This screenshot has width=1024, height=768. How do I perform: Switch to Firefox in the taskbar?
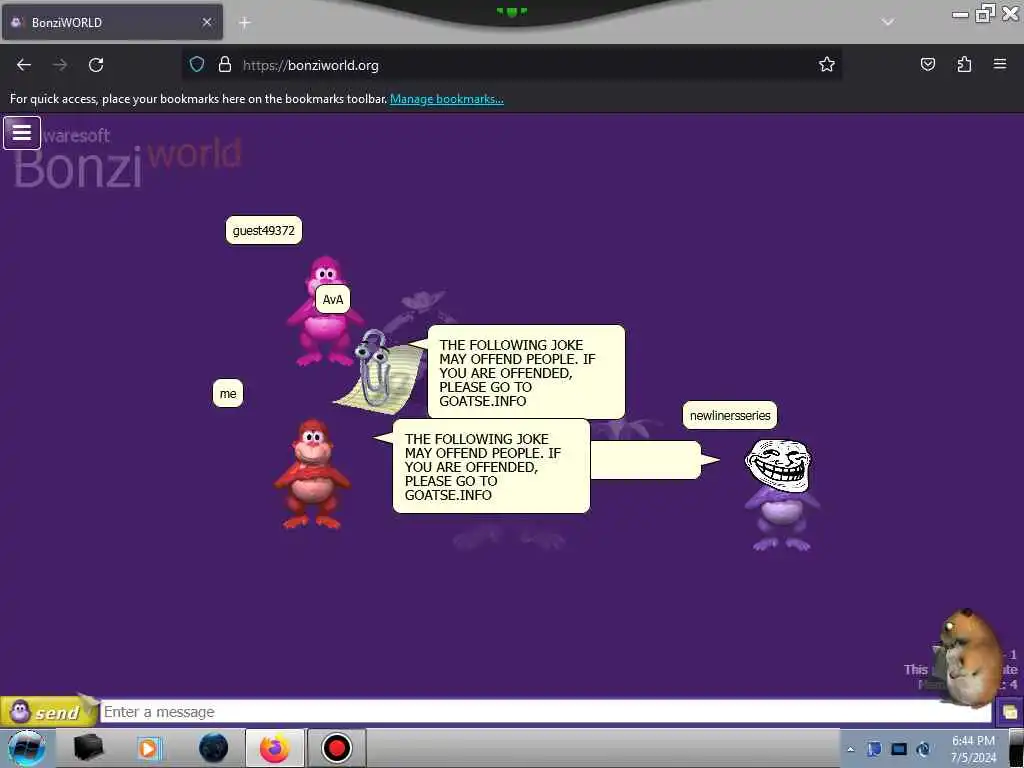pyautogui.click(x=275, y=748)
